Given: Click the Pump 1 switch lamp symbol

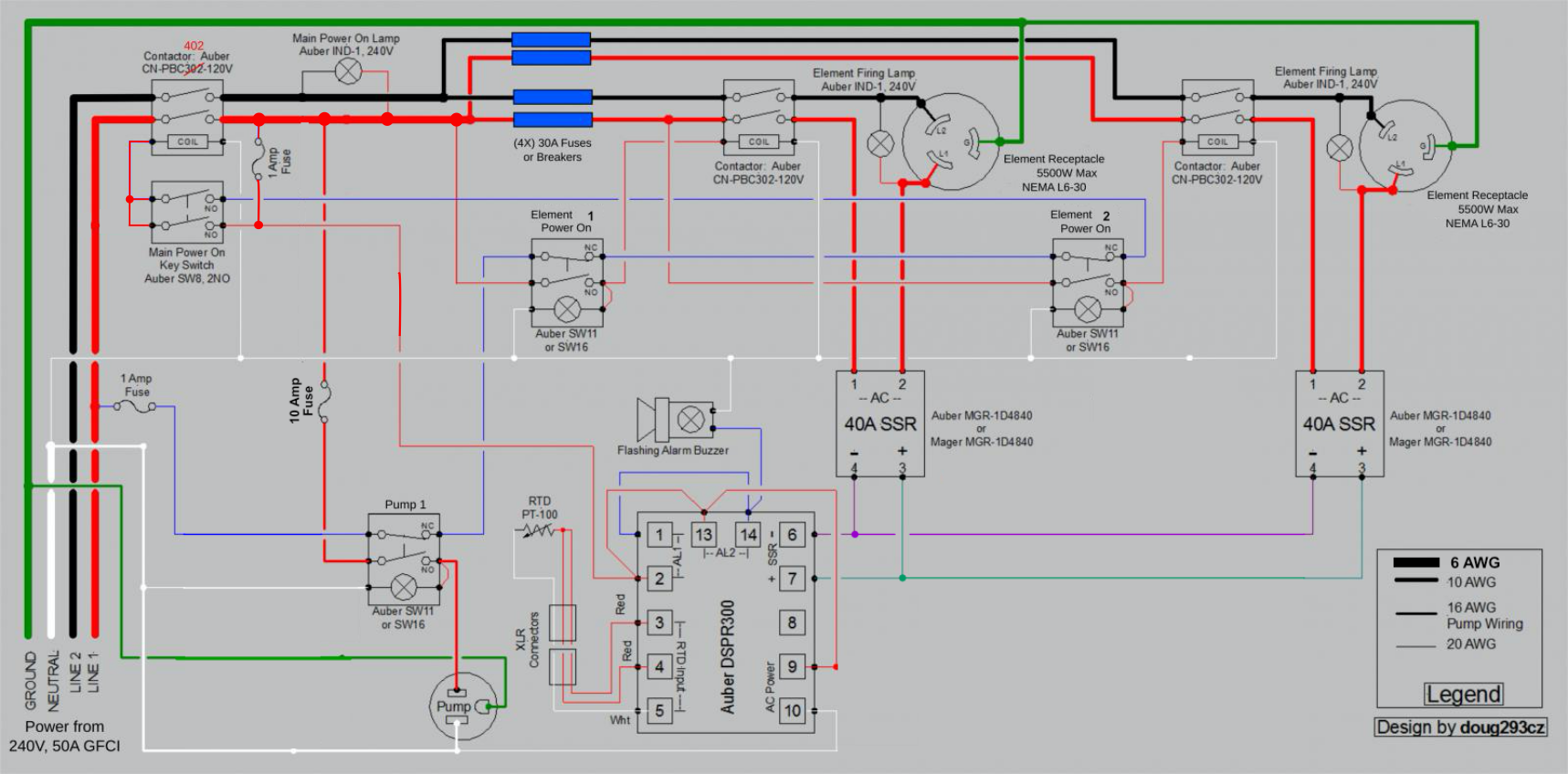Looking at the screenshot, I should click(x=404, y=586).
